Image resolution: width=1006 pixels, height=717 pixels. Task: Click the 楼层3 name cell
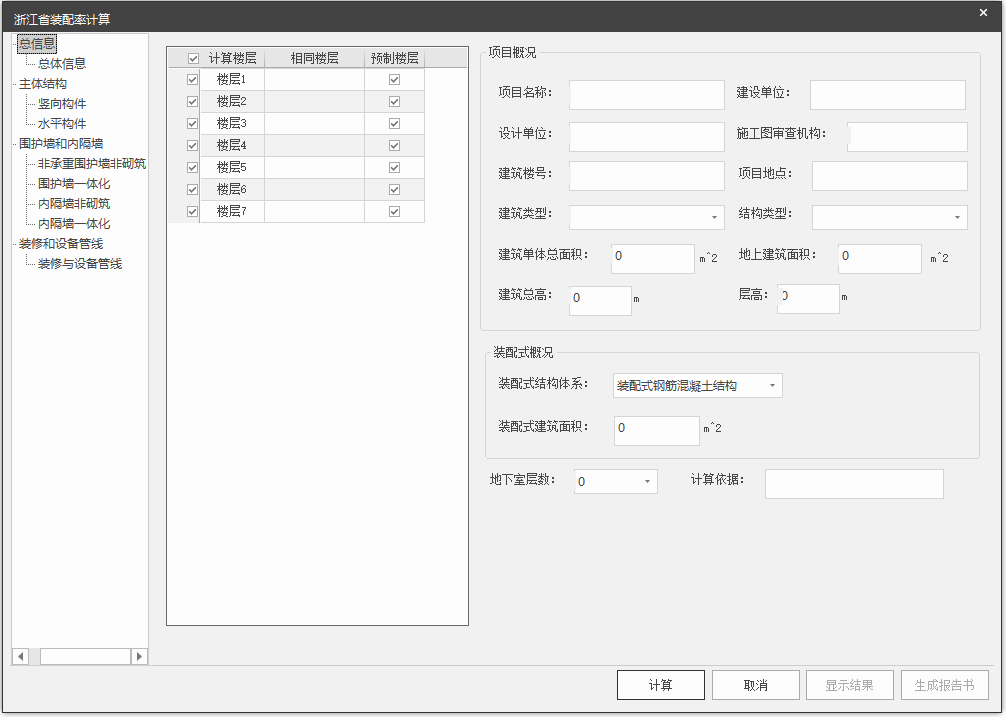click(x=232, y=123)
